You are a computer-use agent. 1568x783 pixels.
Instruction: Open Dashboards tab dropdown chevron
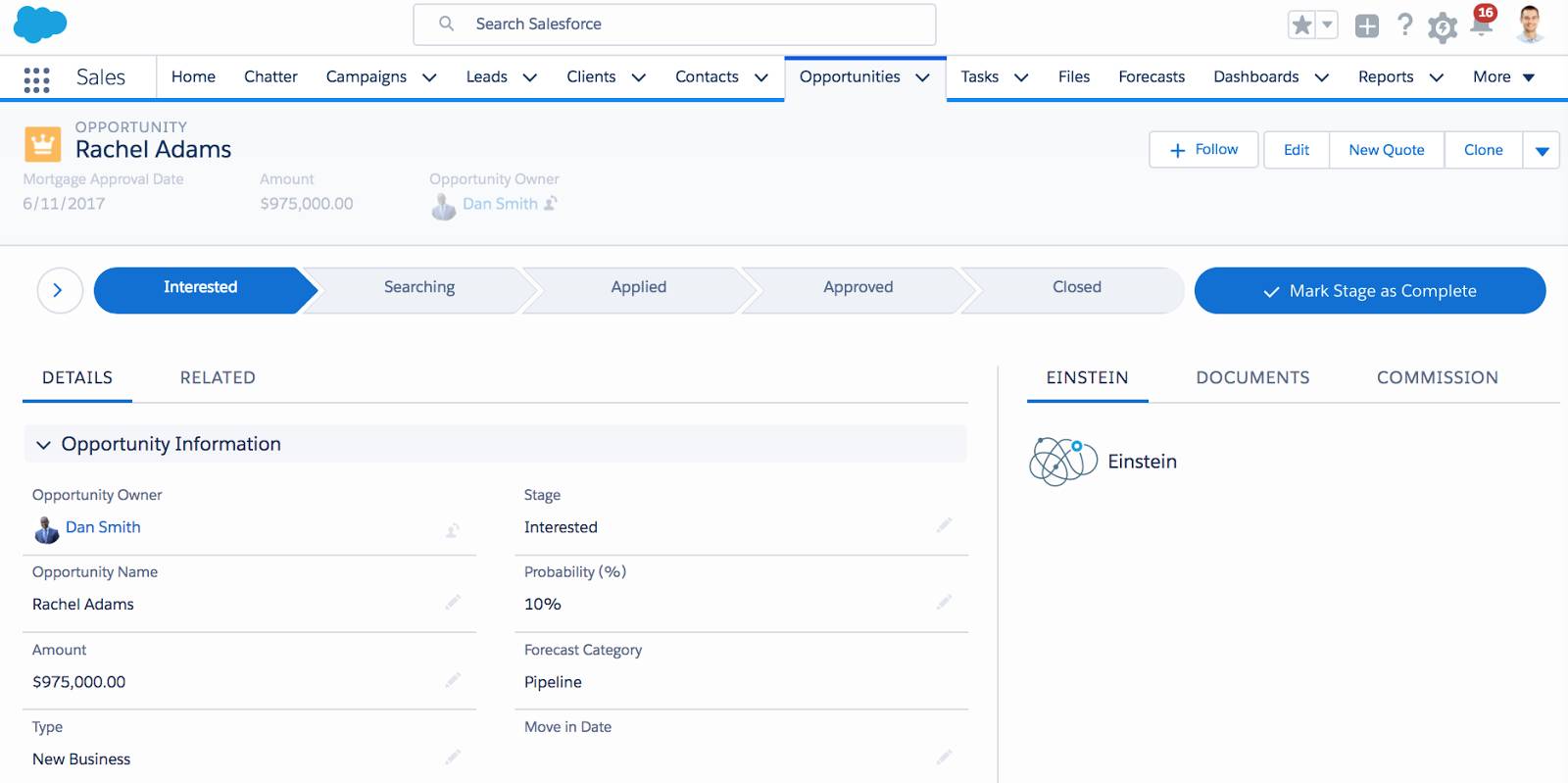click(1322, 77)
